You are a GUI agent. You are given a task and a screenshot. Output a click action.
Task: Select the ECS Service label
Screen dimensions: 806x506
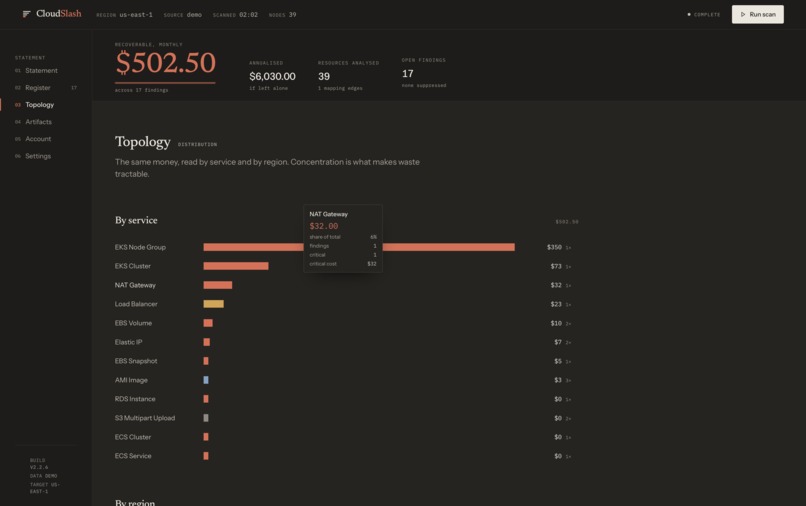coord(133,456)
